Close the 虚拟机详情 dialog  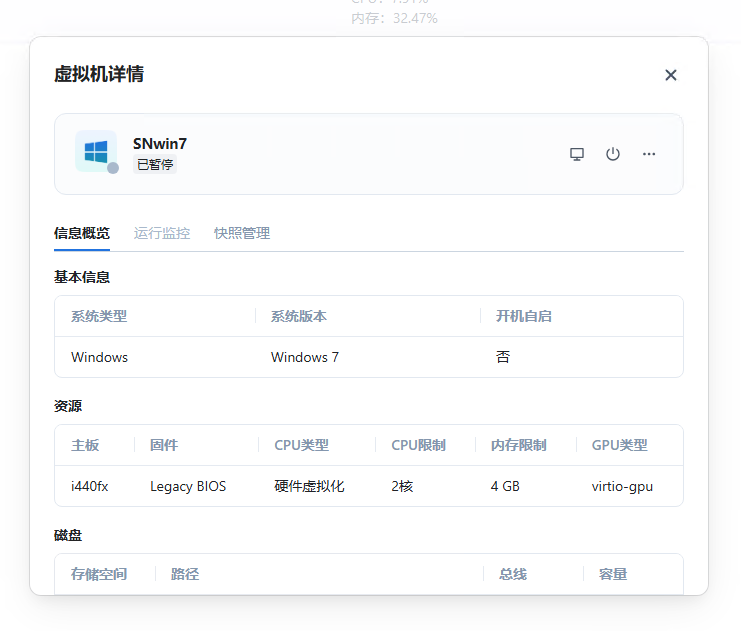point(671,75)
